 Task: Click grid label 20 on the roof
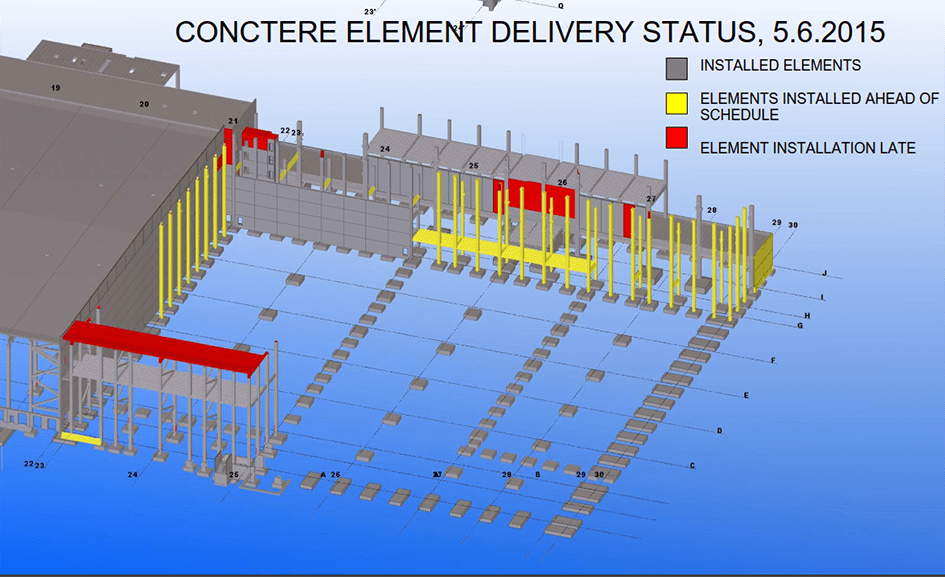144,104
